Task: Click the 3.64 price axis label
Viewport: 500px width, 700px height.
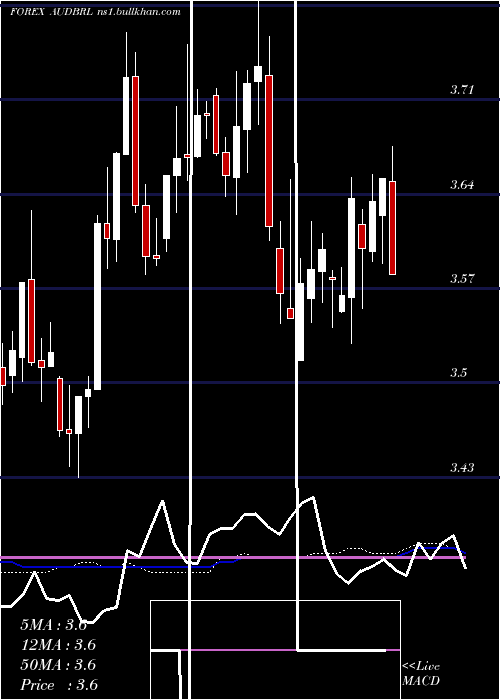Action: [x=462, y=184]
